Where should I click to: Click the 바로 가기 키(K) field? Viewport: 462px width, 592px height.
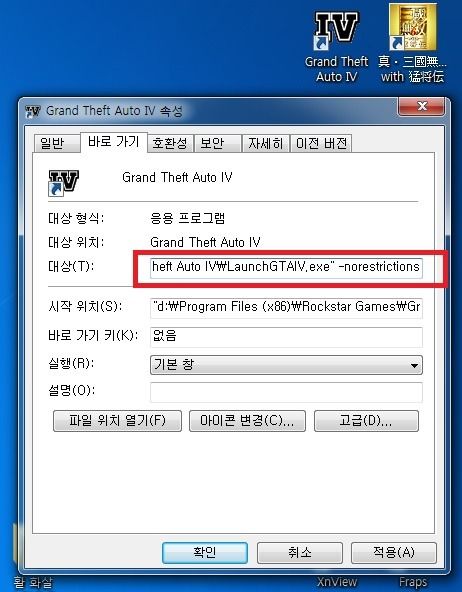pyautogui.click(x=286, y=336)
